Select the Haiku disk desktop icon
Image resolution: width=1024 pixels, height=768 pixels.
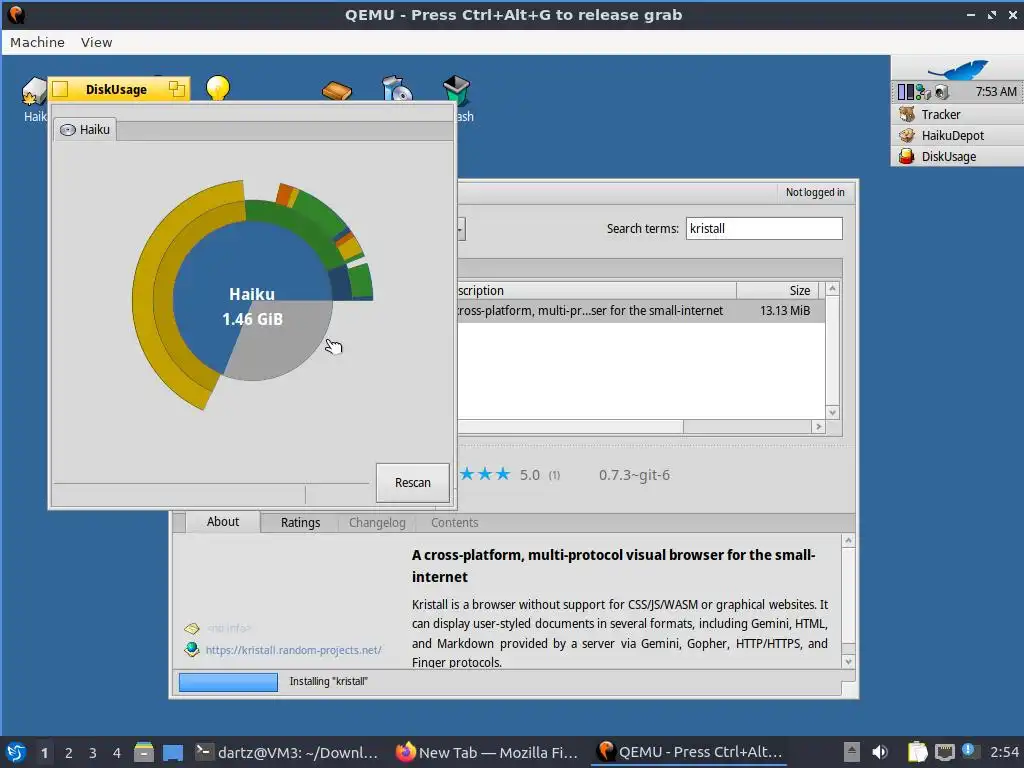click(33, 93)
